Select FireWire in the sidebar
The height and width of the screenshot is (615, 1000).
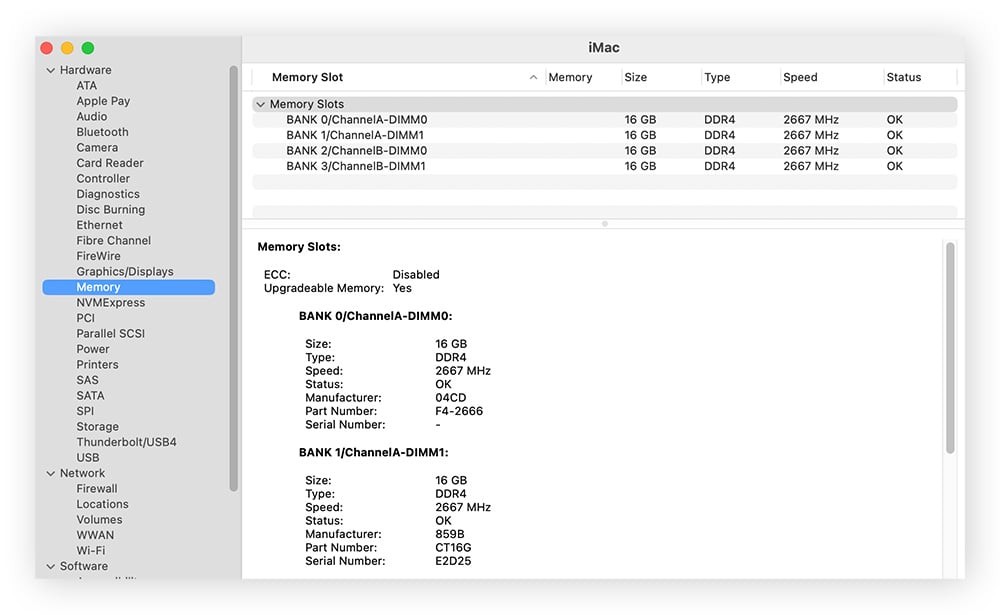pos(98,256)
